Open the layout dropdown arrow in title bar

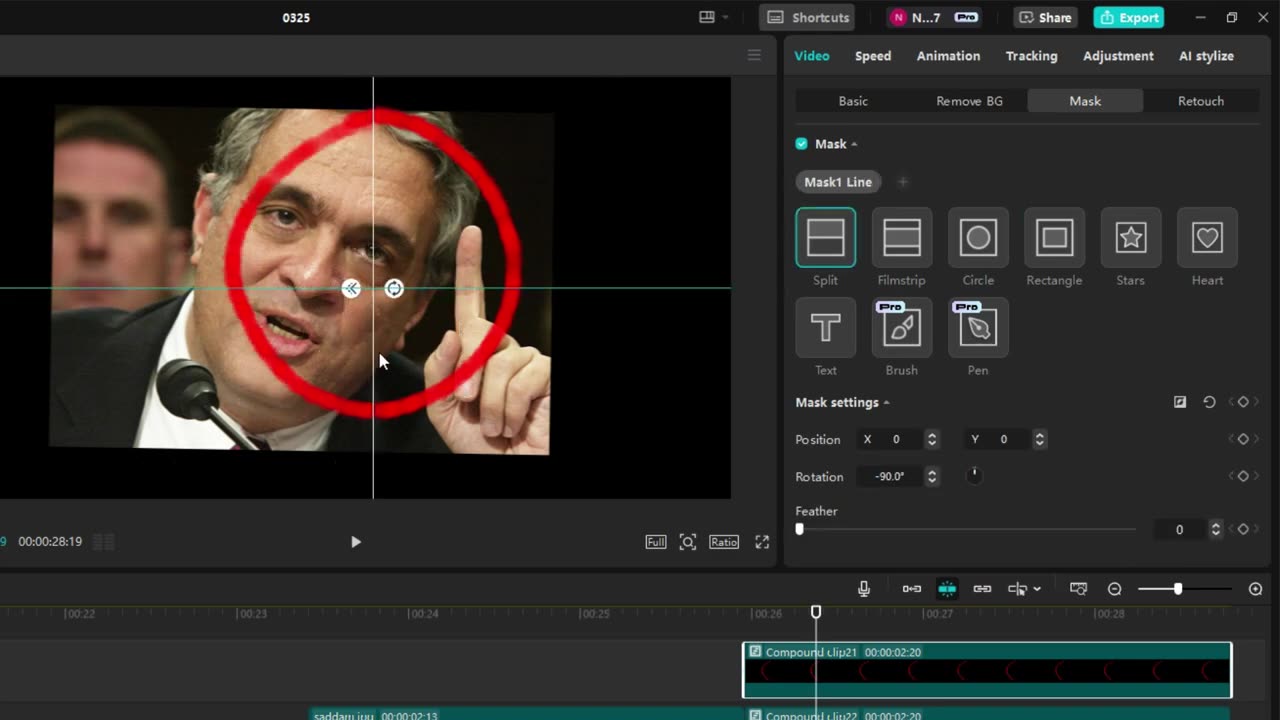(x=725, y=17)
